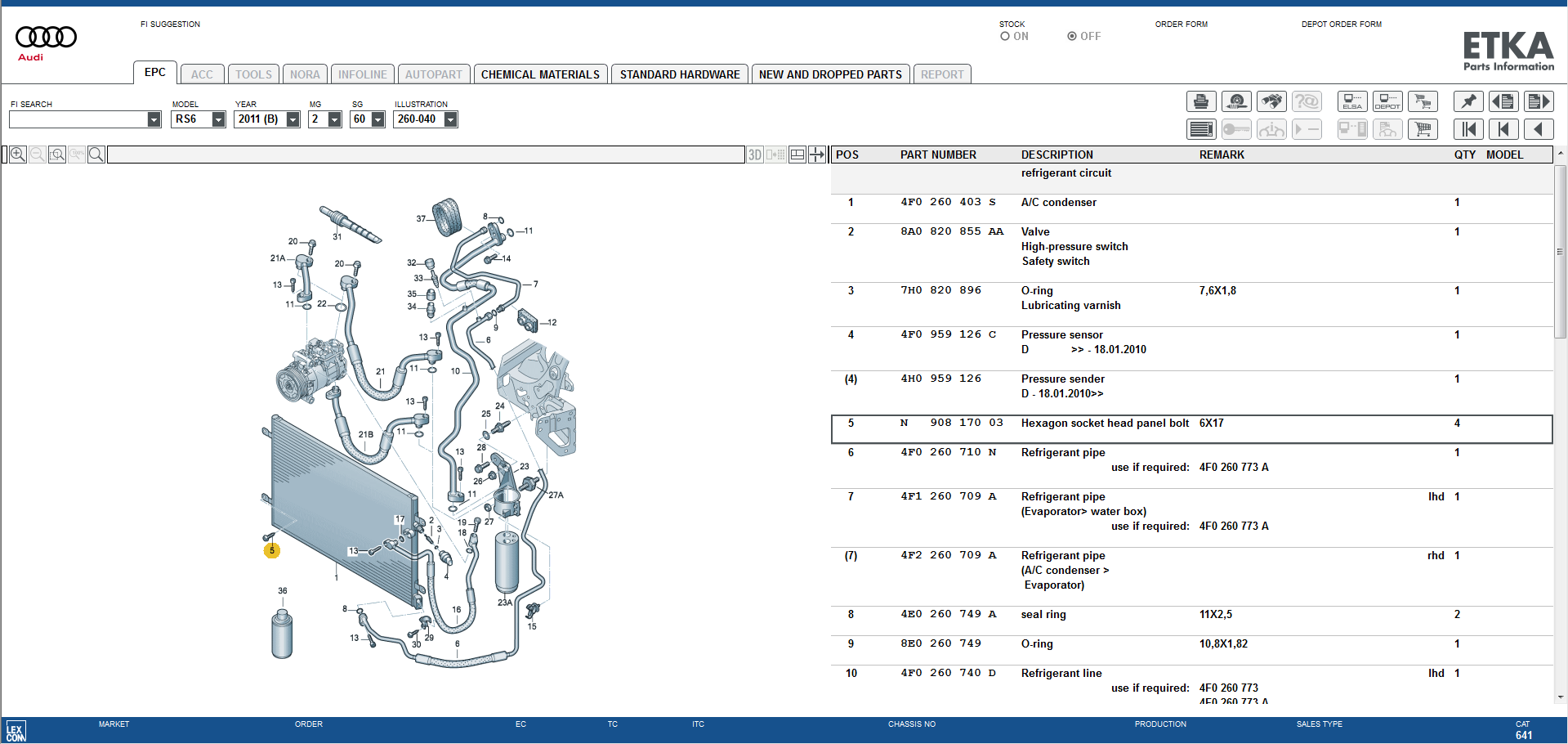Click the next document page icon
This screenshot has height=744, width=1568.
click(x=1539, y=101)
